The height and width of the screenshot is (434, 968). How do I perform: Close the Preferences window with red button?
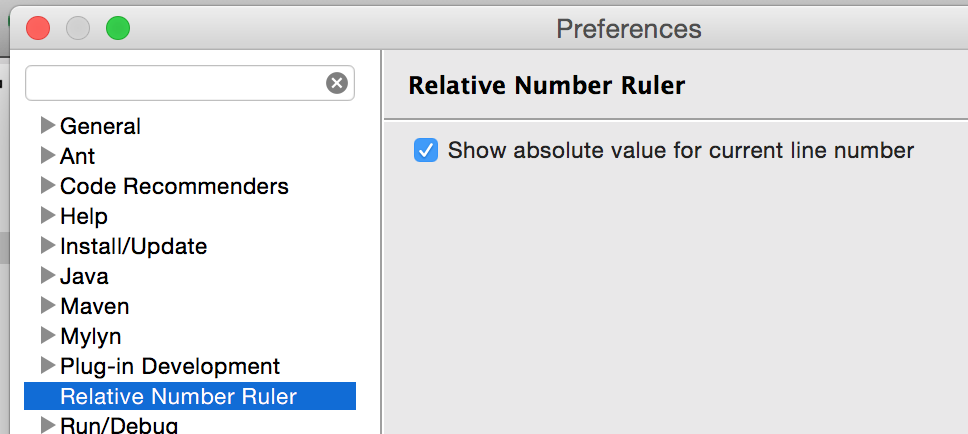tap(38, 28)
